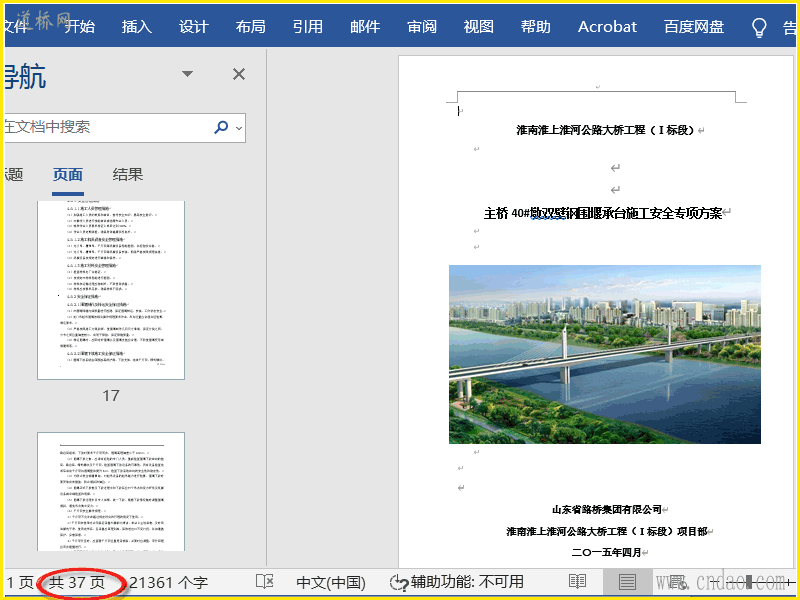800x600 pixels.
Task: Open the 设计 ribbon tab
Action: pyautogui.click(x=194, y=27)
